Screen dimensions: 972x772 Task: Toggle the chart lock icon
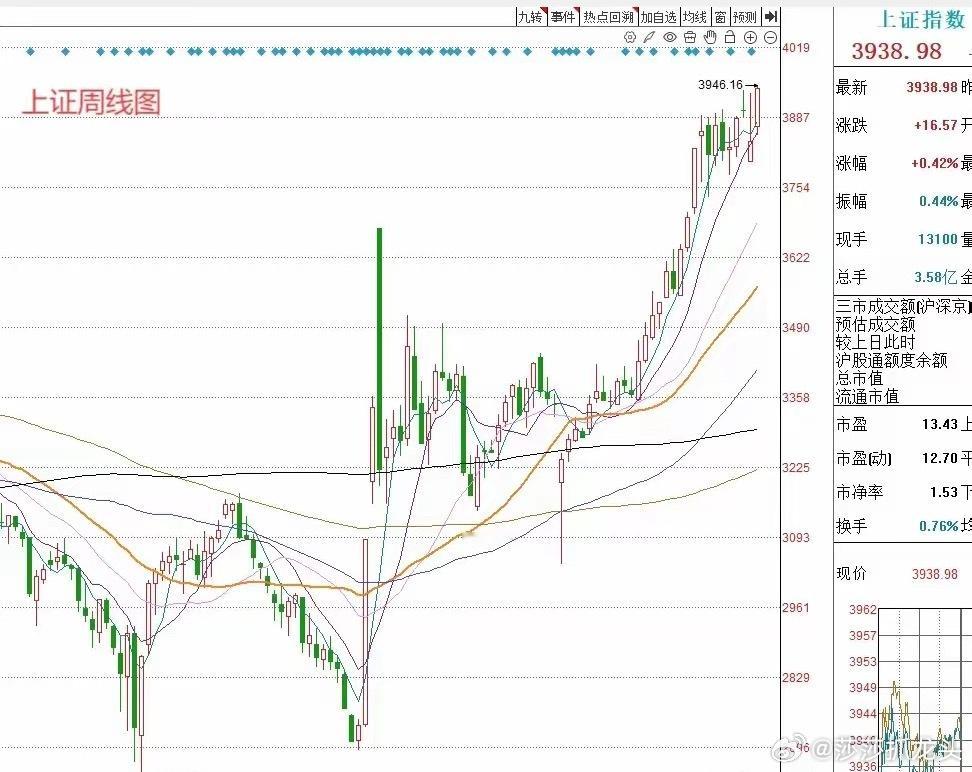pos(730,37)
